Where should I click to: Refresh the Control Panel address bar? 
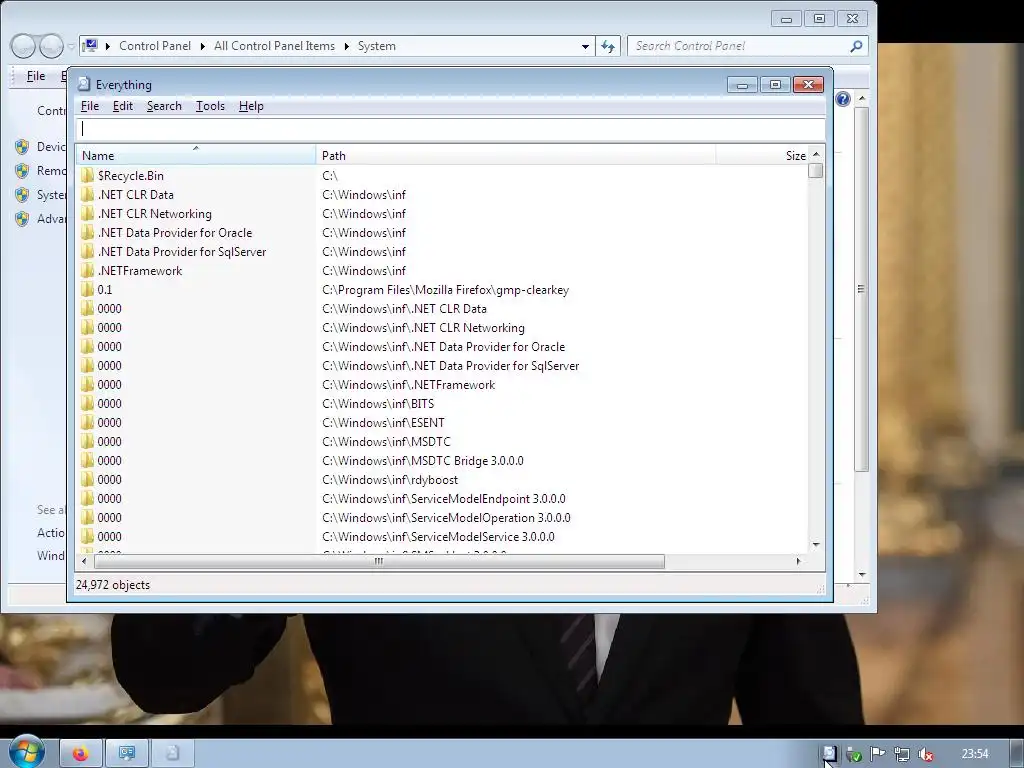pos(607,46)
